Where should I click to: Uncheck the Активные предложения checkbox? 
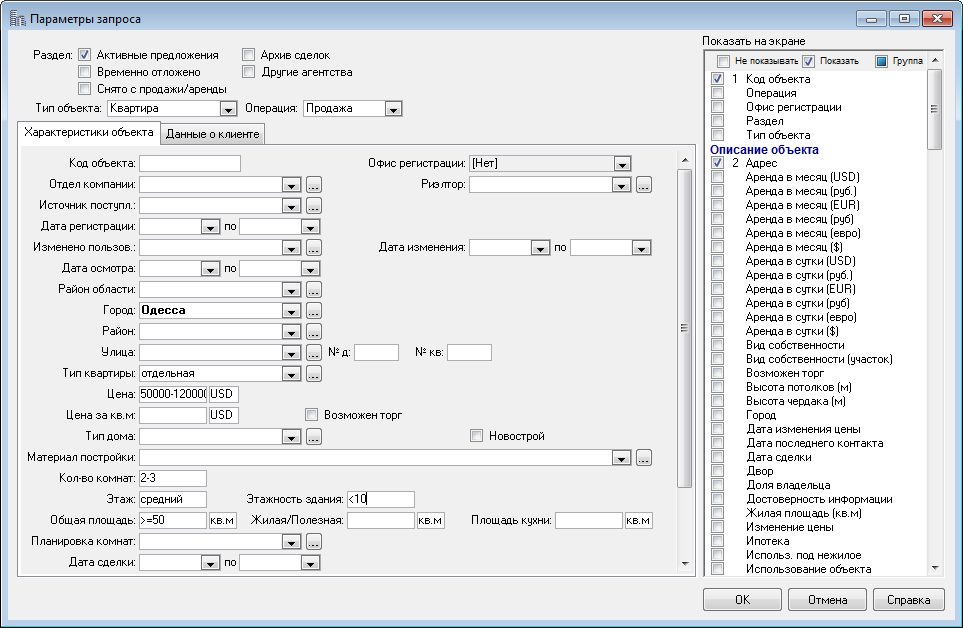tap(85, 55)
